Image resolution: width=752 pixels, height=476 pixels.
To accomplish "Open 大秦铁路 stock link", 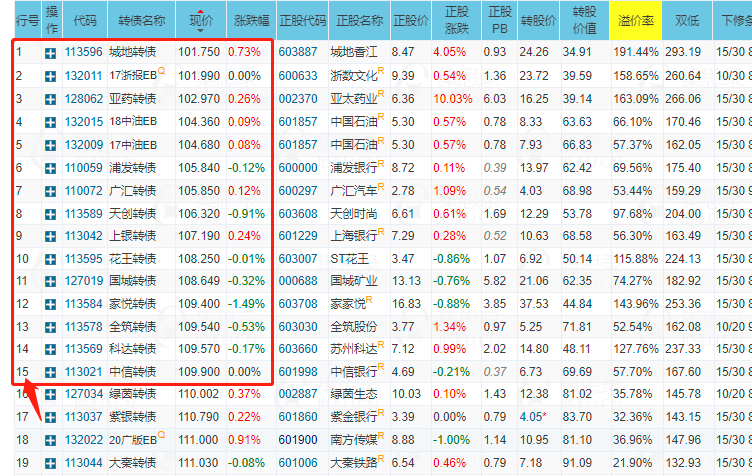I will click(x=354, y=463).
